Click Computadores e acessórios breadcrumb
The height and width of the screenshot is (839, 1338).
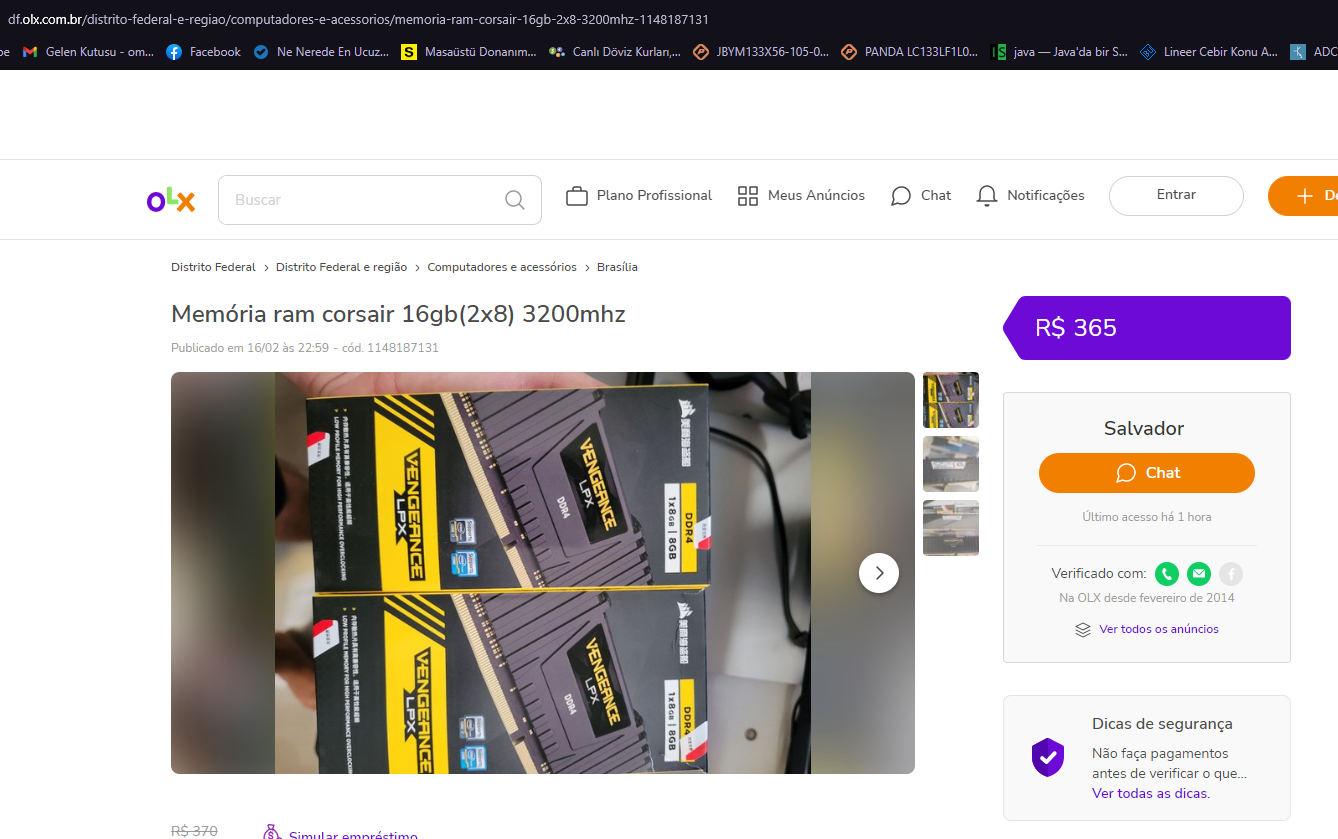502,267
